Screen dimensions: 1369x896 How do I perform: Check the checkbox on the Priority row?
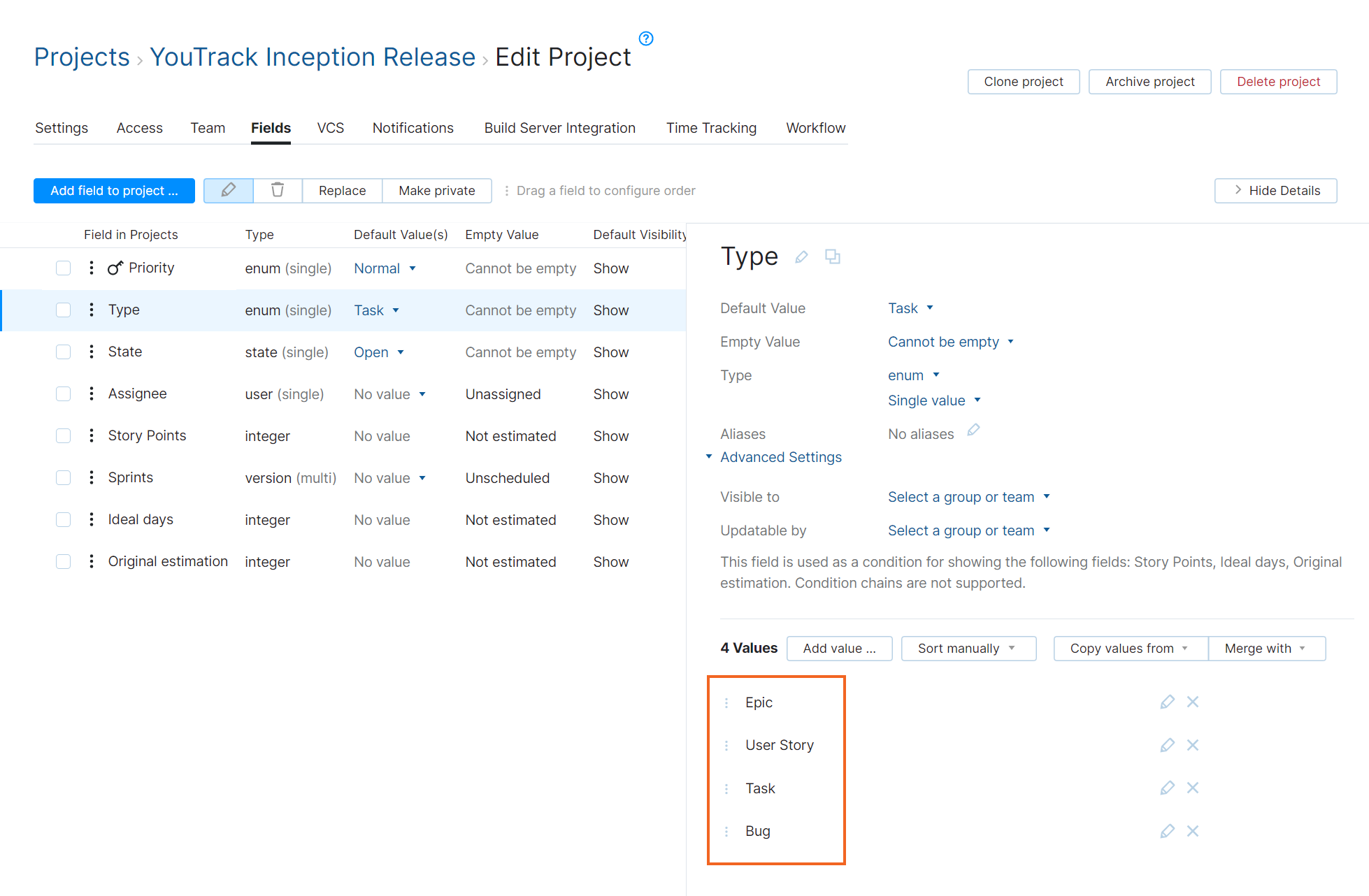[63, 268]
